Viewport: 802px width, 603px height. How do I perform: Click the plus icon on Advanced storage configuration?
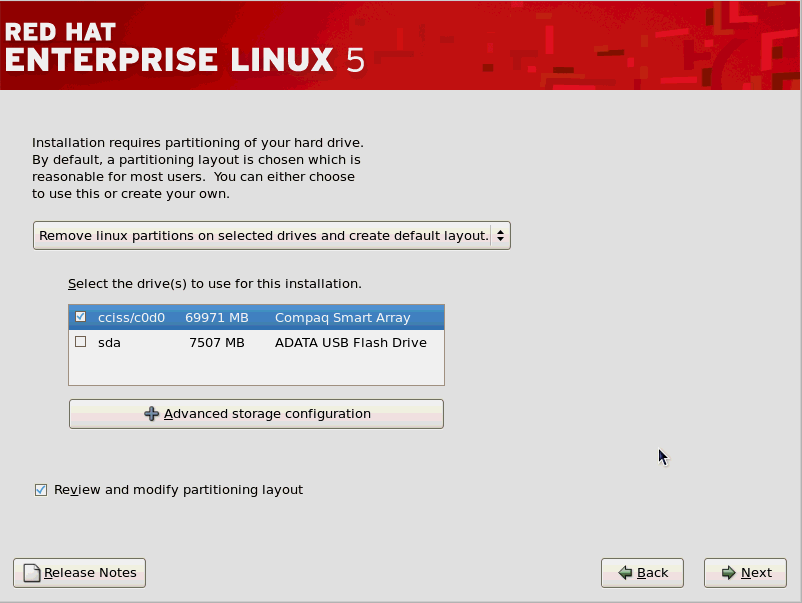pyautogui.click(x=151, y=414)
